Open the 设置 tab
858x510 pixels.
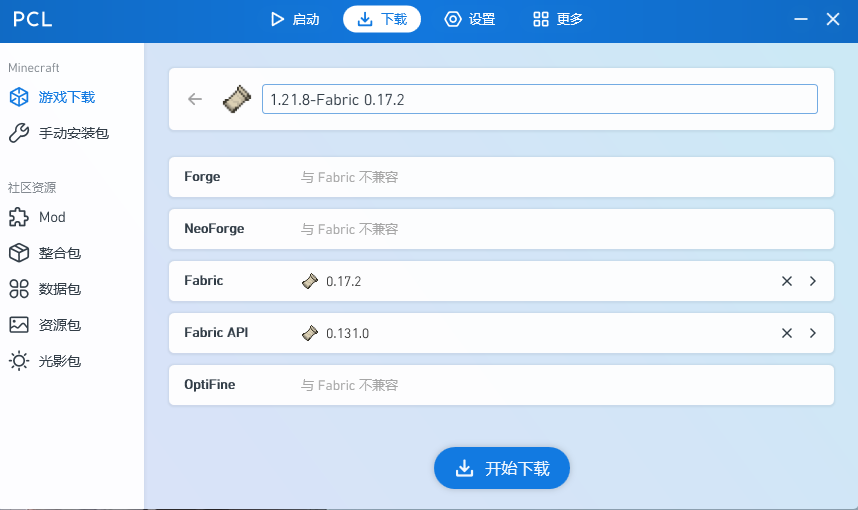(x=470, y=19)
